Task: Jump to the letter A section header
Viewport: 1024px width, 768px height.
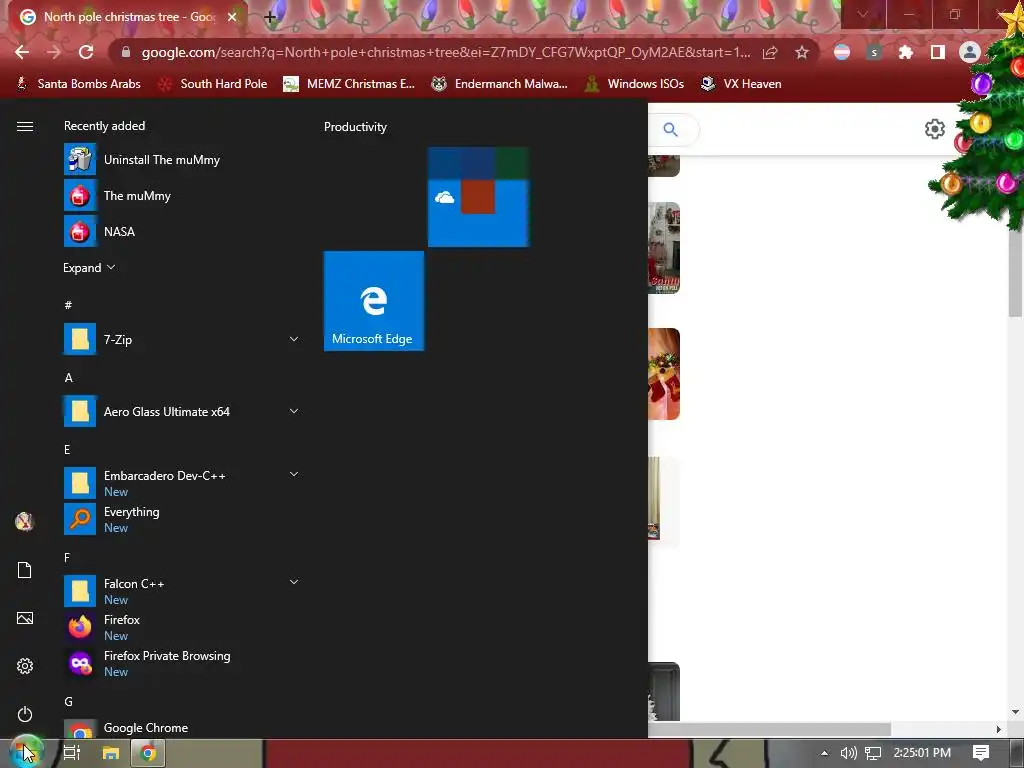Action: point(69,377)
